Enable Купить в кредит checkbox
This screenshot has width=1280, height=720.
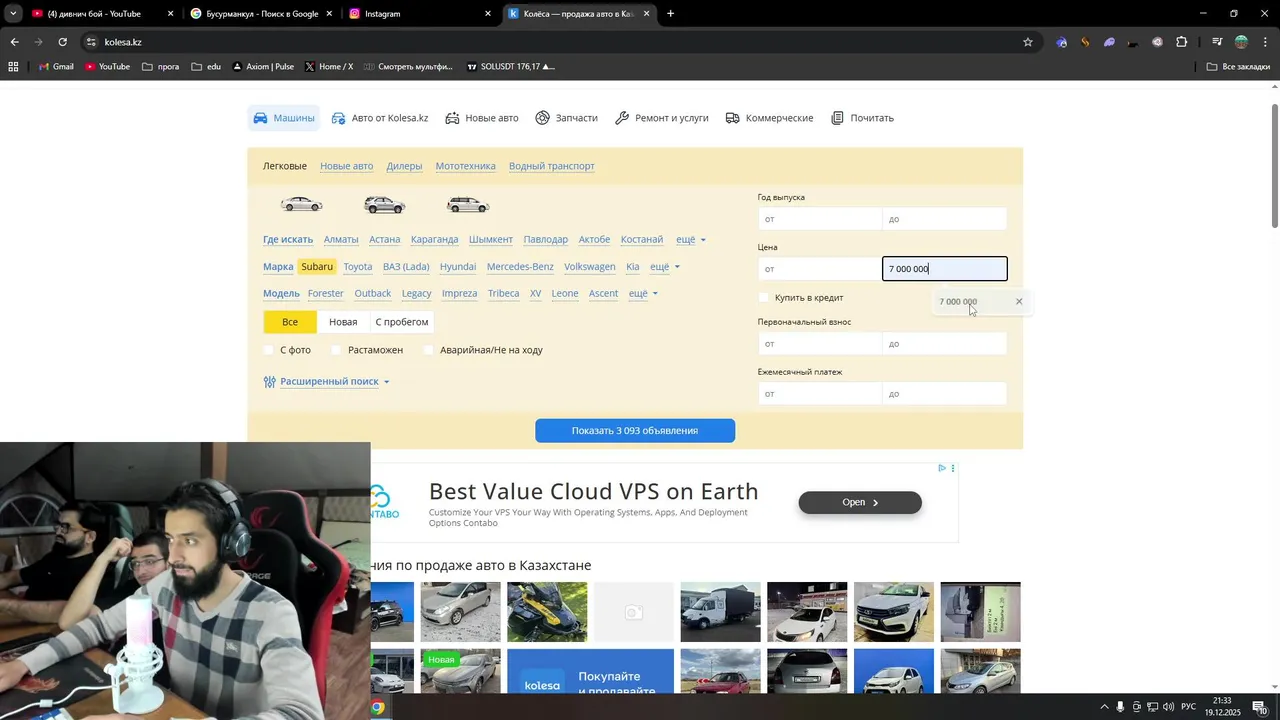pyautogui.click(x=764, y=297)
